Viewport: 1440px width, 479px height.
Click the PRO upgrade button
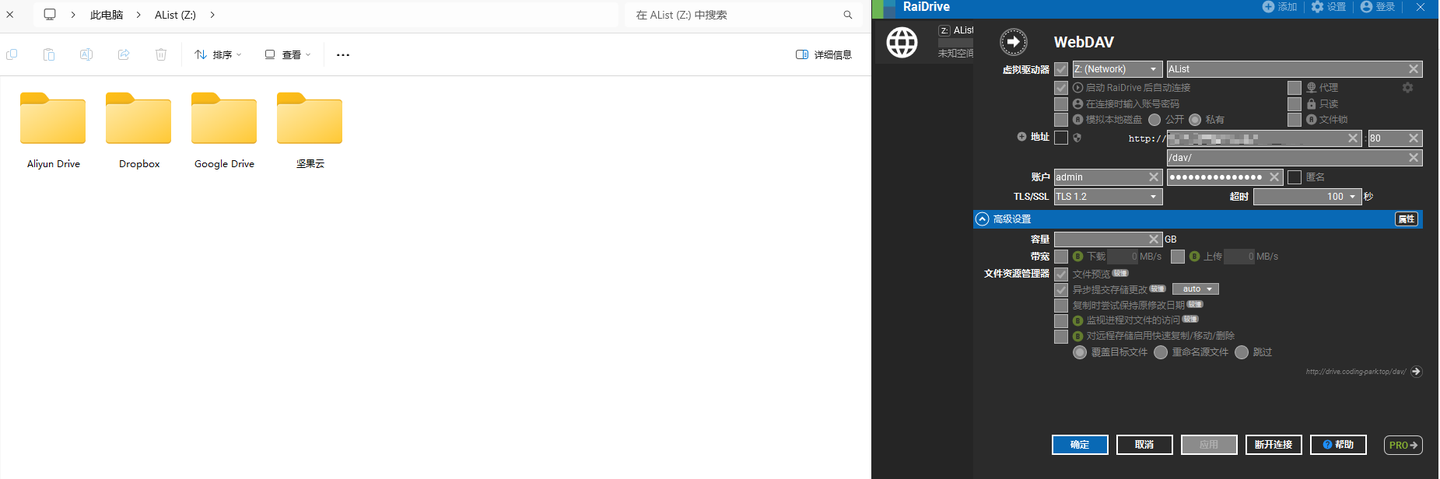point(1403,445)
